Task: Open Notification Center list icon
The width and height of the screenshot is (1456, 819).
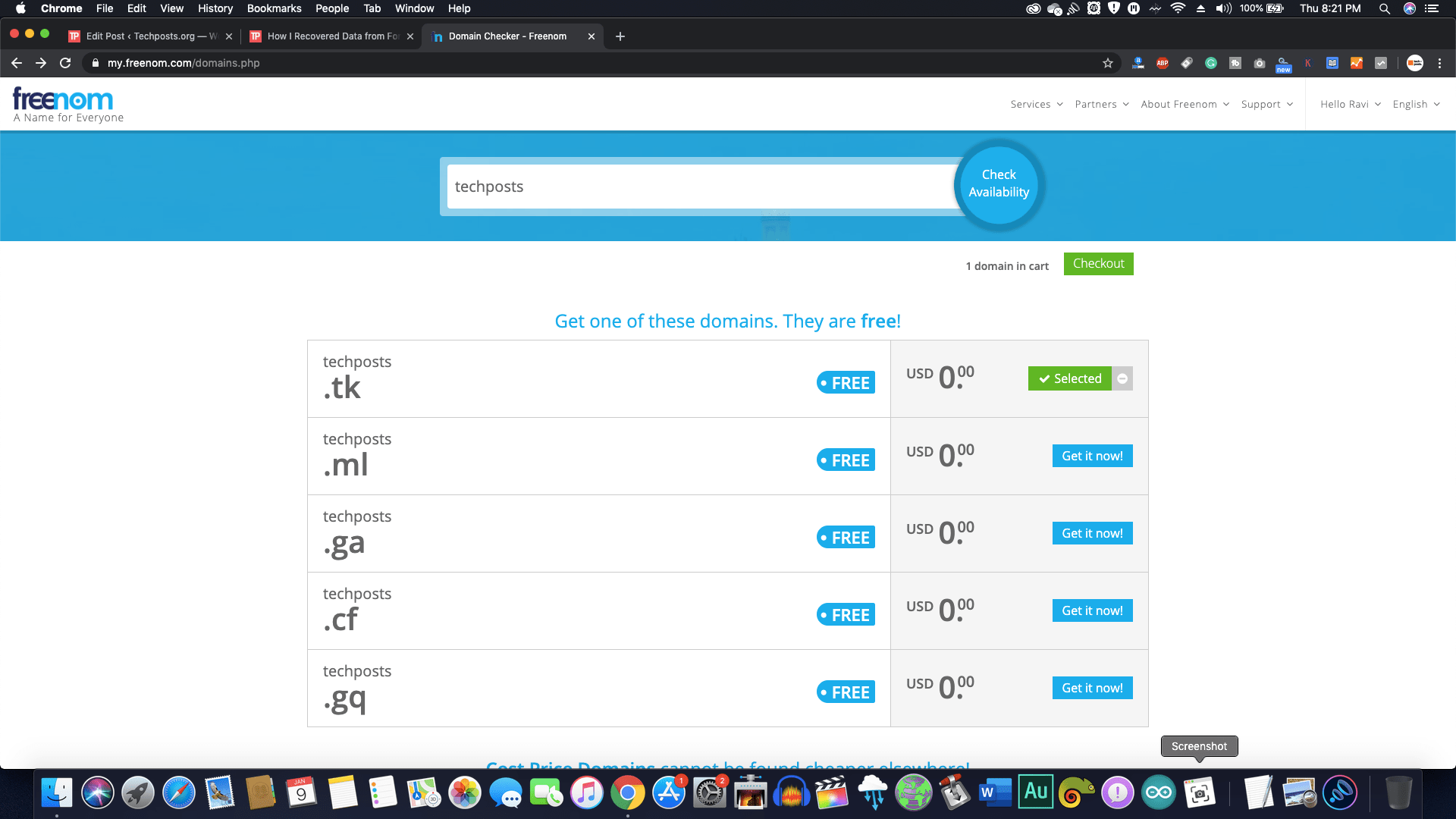Action: pyautogui.click(x=1432, y=8)
